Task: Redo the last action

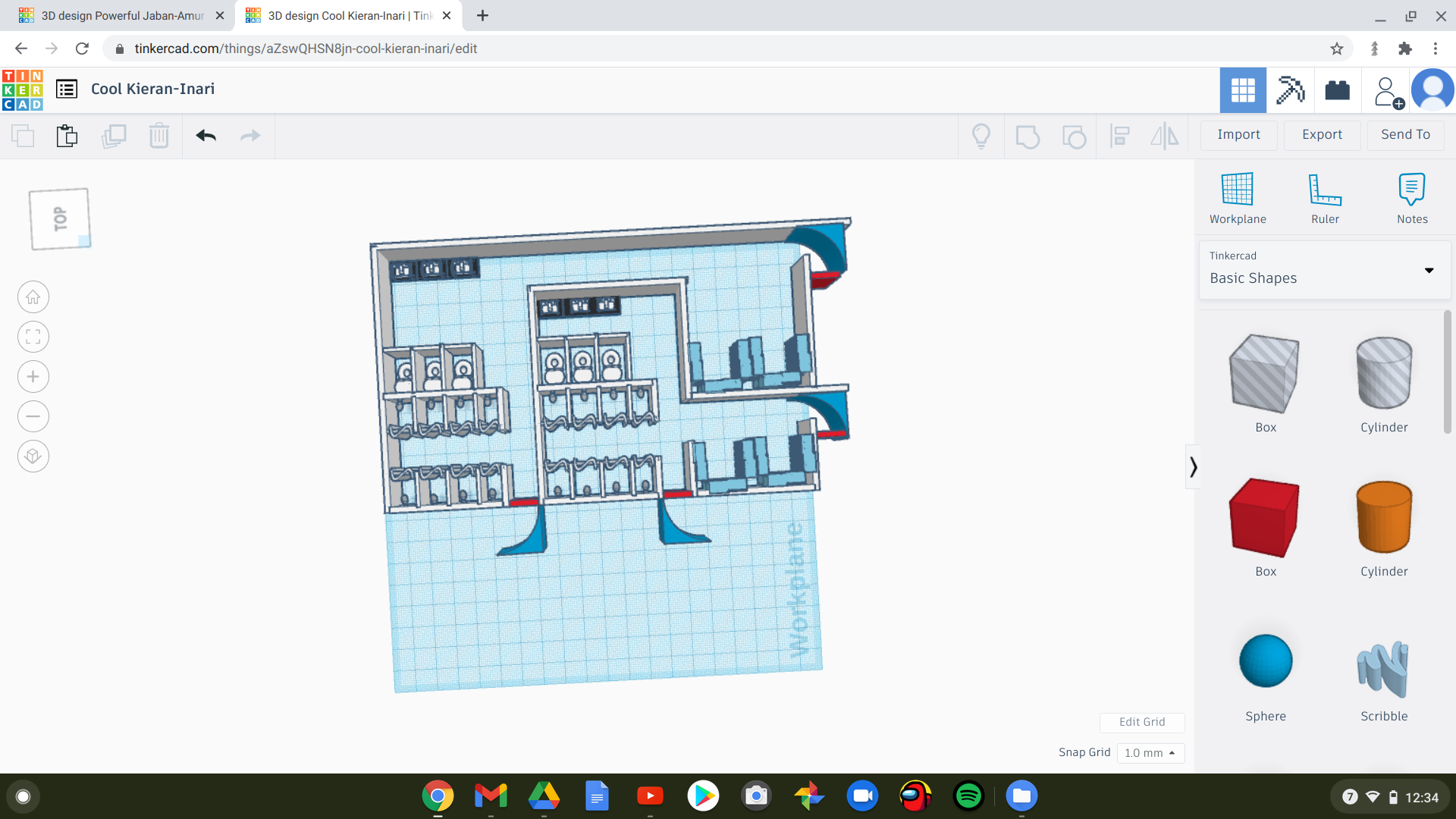Action: pos(250,136)
